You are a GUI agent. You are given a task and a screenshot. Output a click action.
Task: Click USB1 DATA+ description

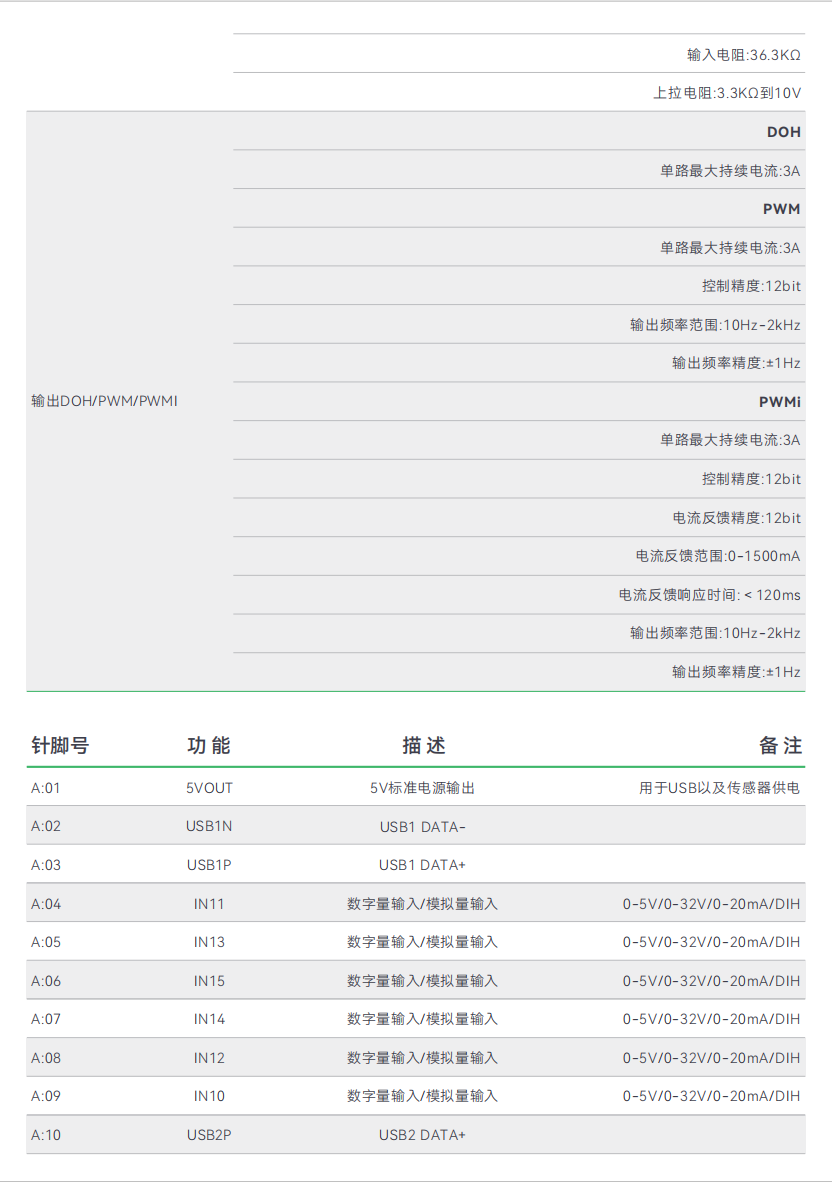tap(422, 866)
